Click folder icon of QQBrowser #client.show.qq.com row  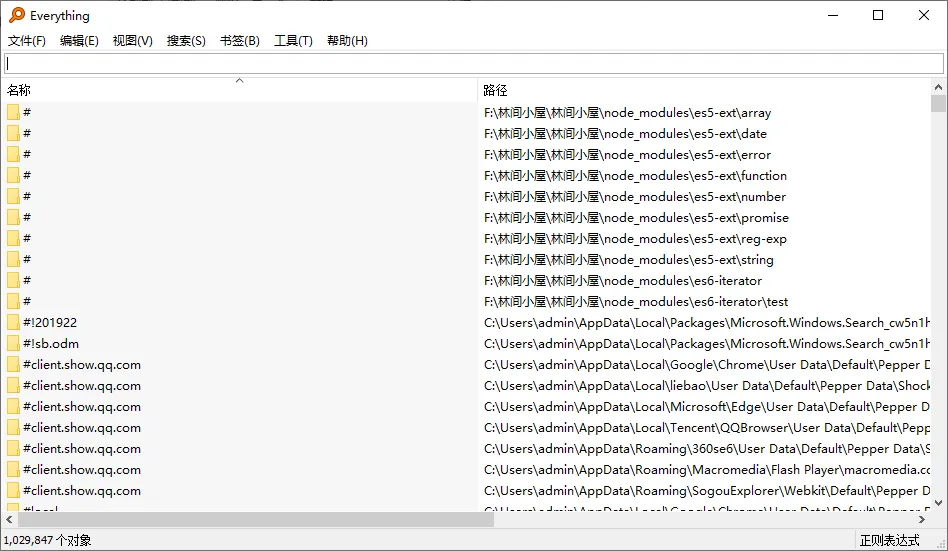(13, 427)
